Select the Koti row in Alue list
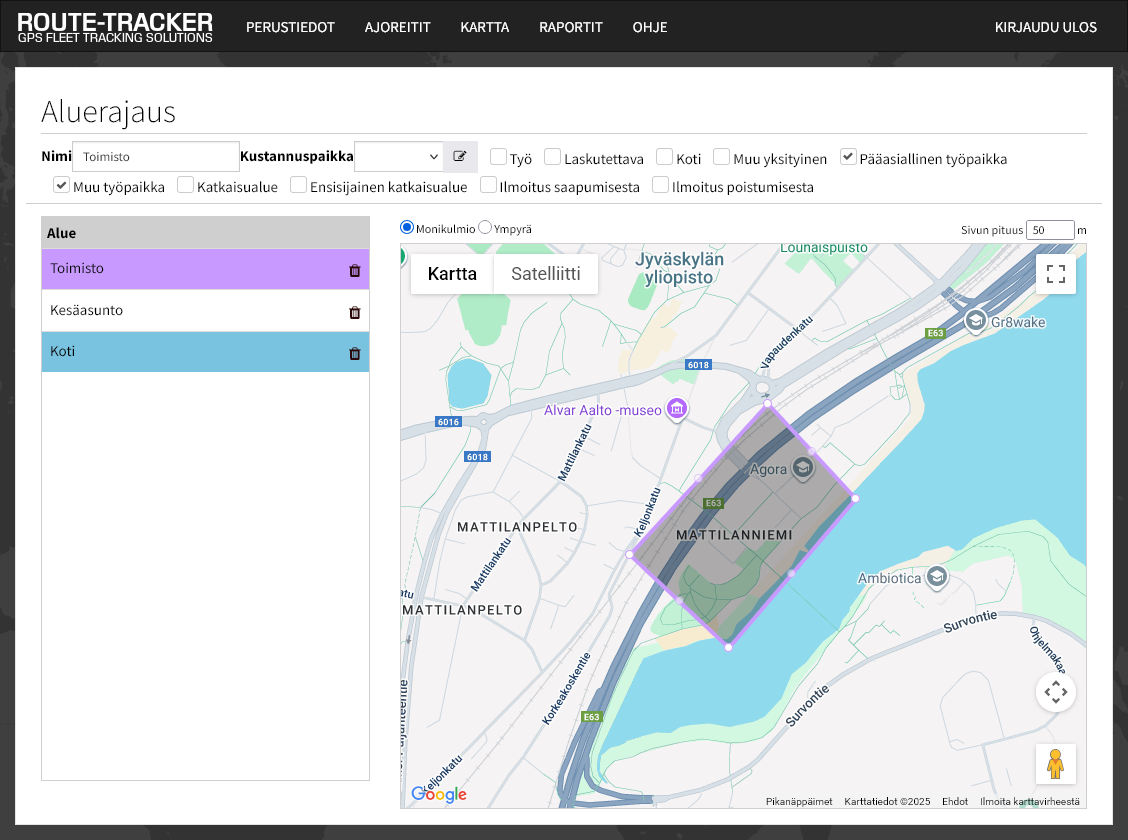The image size is (1128, 840). 190,352
